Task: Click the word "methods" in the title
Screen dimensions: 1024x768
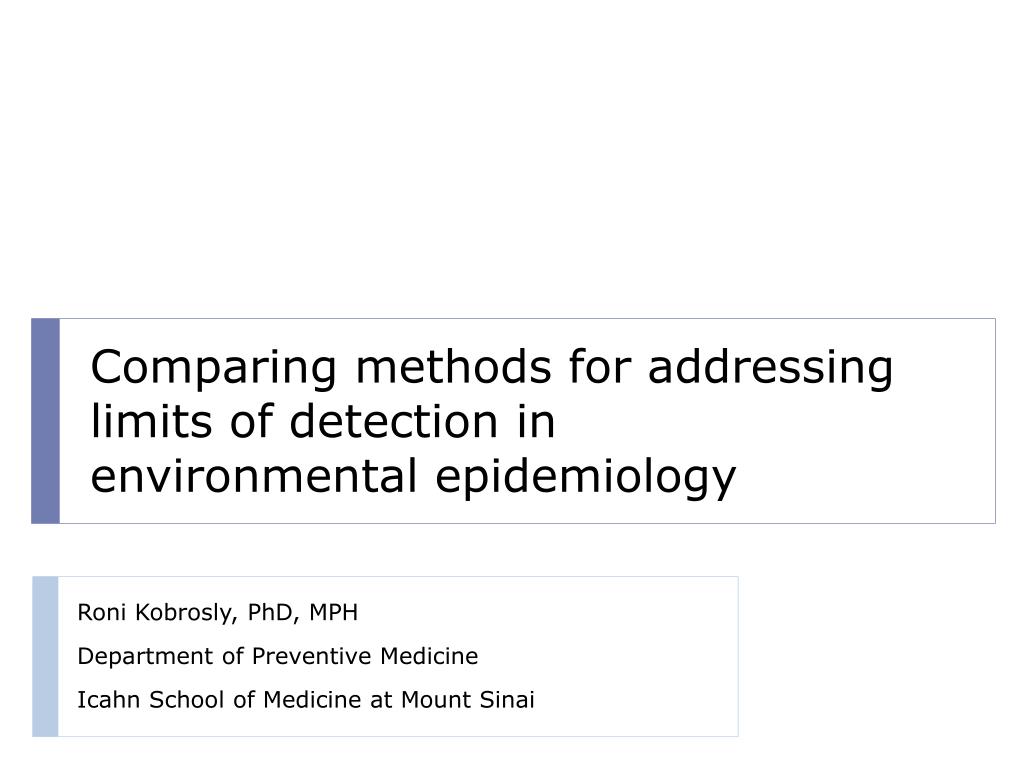Action: pos(453,366)
